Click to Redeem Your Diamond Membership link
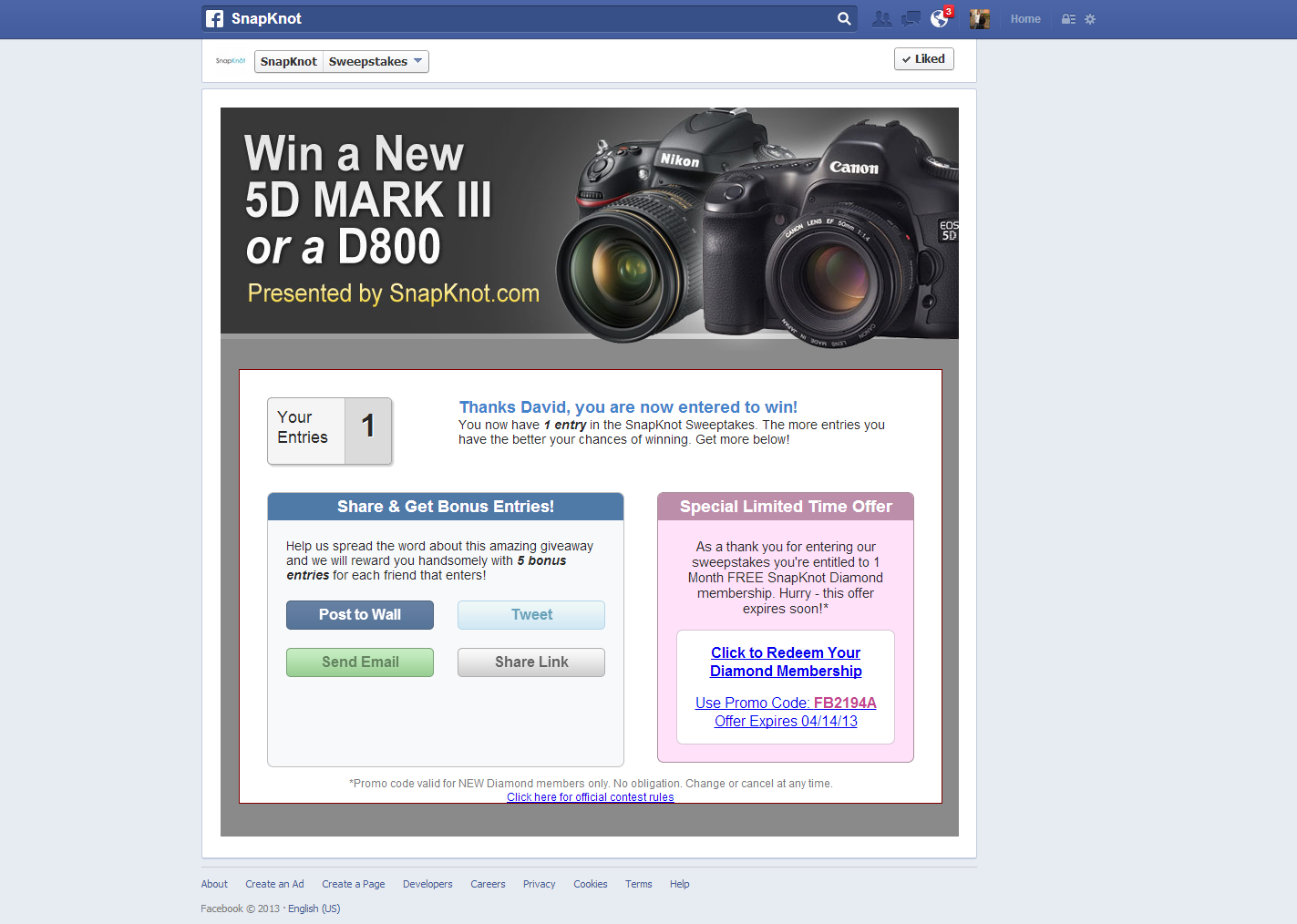This screenshot has height=924, width=1297. pos(786,662)
